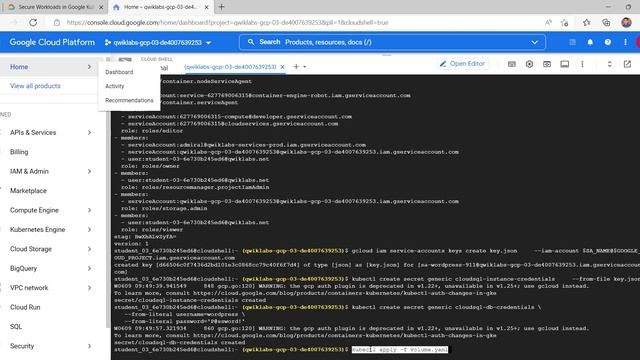Open the Cloud Shell more options menu
Image resolution: width=640 pixels, height=360 pixels.
coord(582,64)
